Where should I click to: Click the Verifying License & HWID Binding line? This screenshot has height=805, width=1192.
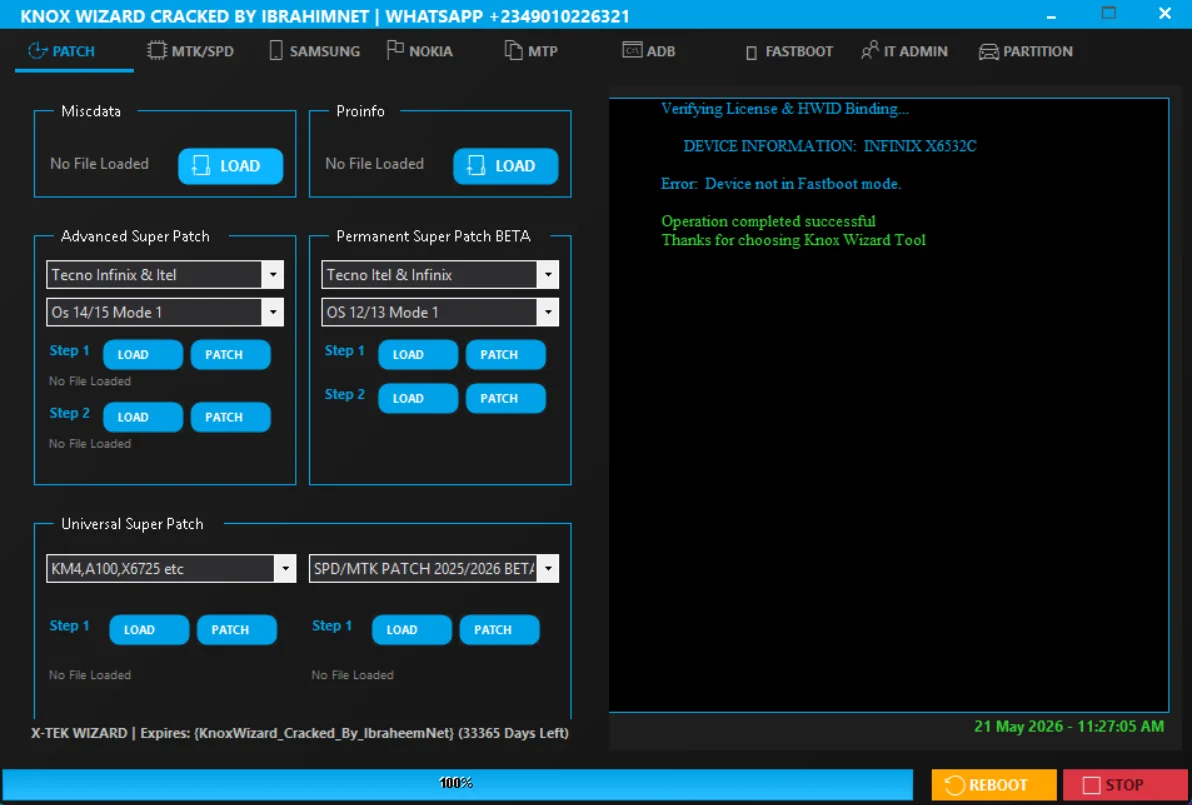point(785,109)
